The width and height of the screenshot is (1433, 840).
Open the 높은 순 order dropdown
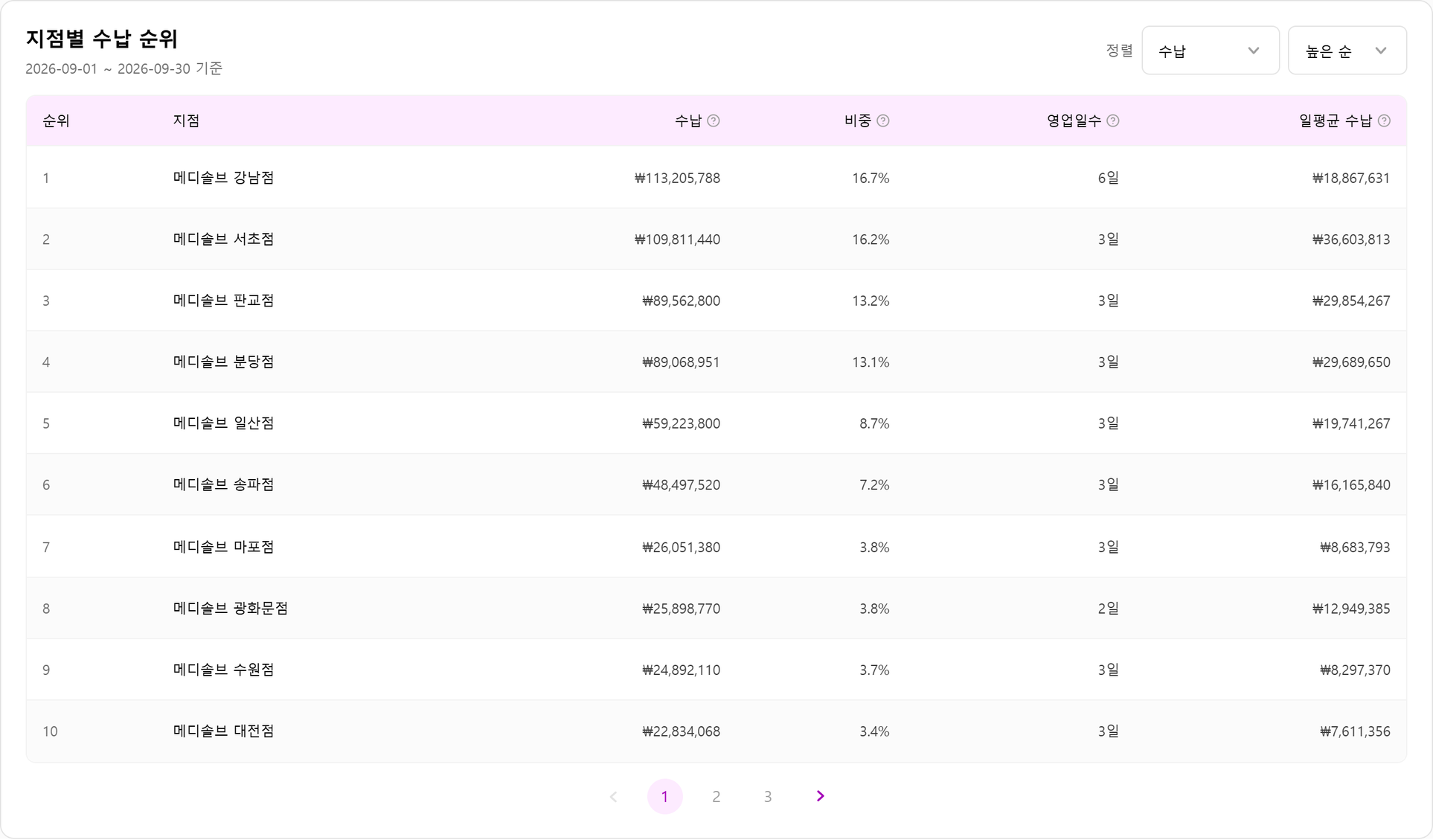pyautogui.click(x=1347, y=51)
